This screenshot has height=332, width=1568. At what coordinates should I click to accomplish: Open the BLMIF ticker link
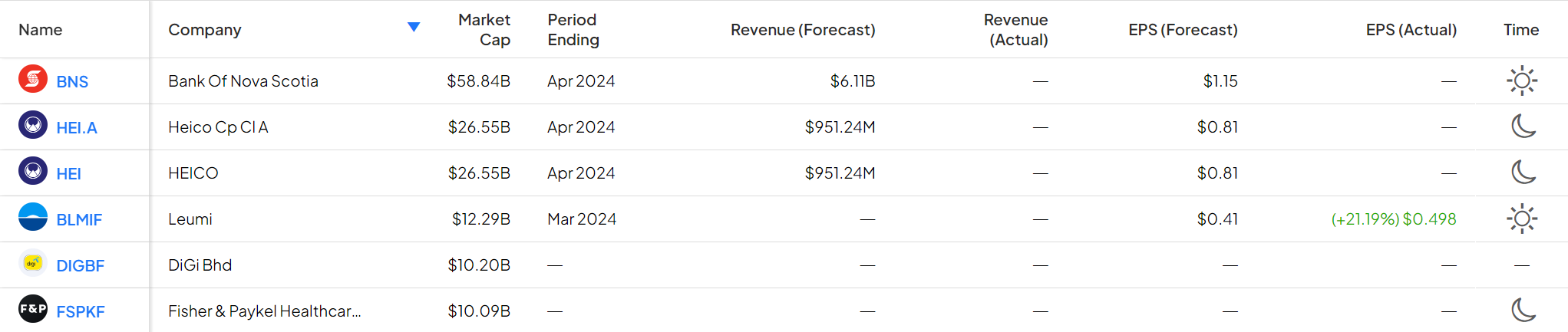click(79, 220)
